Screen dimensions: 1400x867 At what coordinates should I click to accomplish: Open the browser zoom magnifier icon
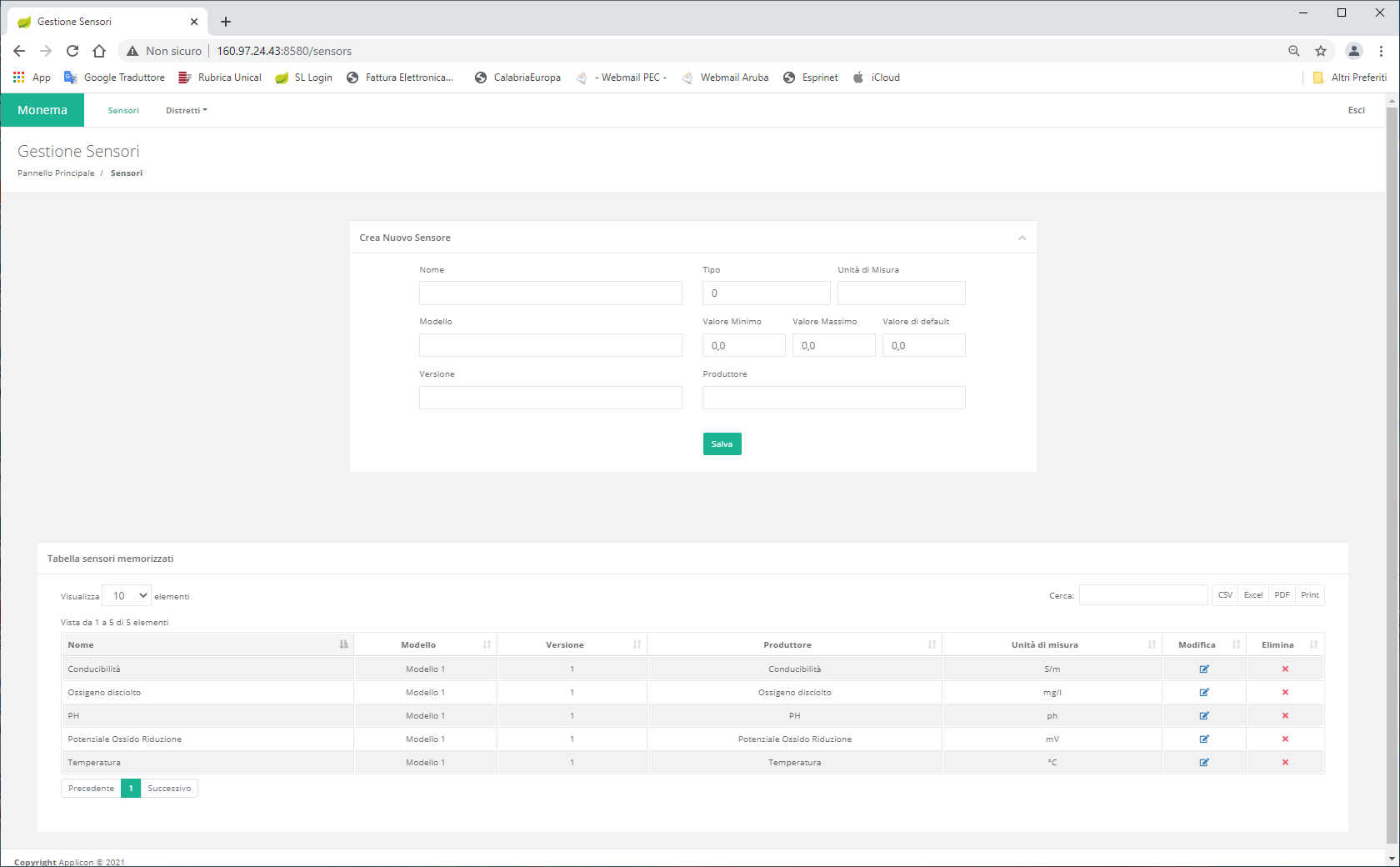click(x=1294, y=51)
